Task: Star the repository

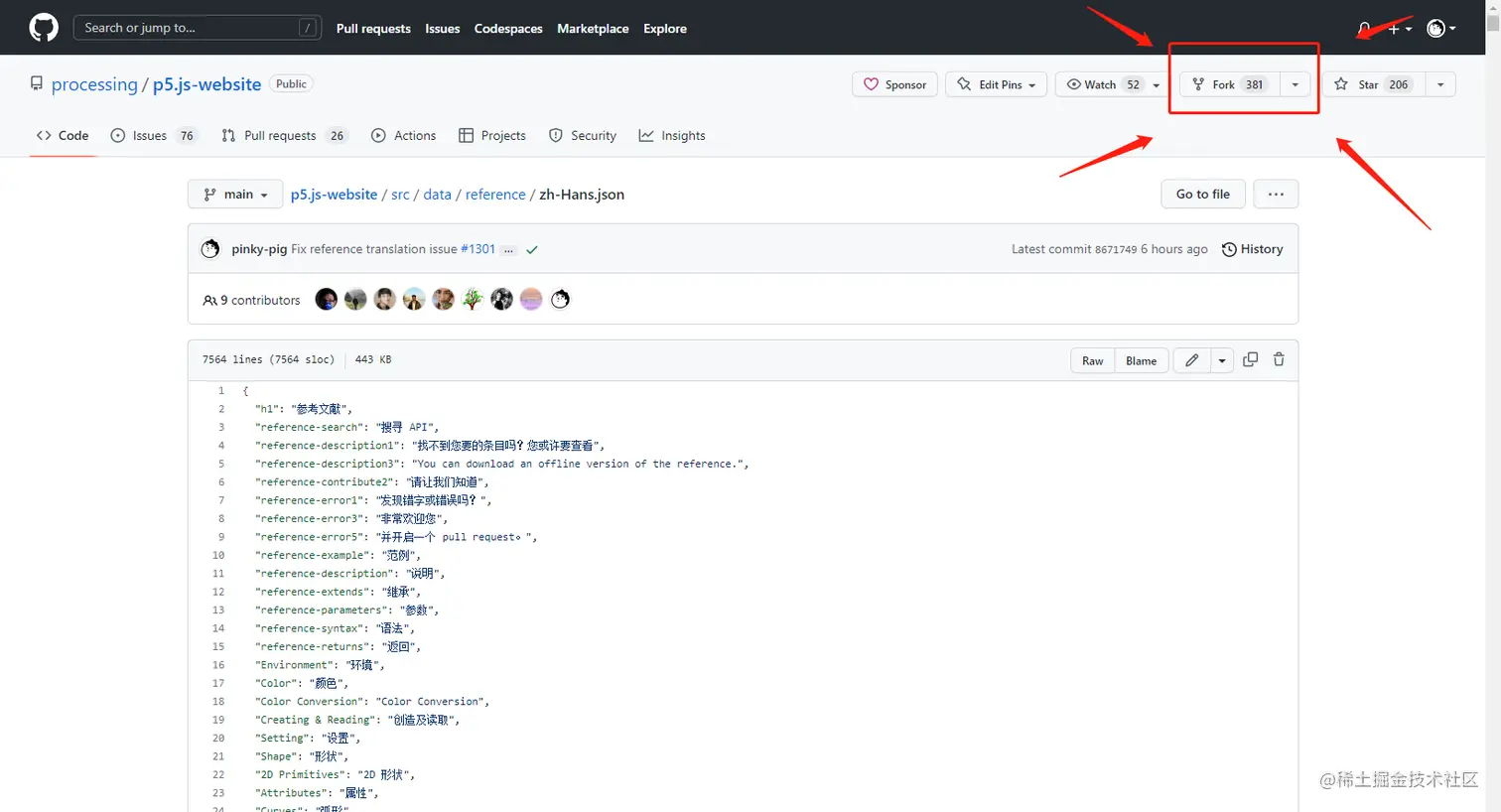Action: (1374, 84)
